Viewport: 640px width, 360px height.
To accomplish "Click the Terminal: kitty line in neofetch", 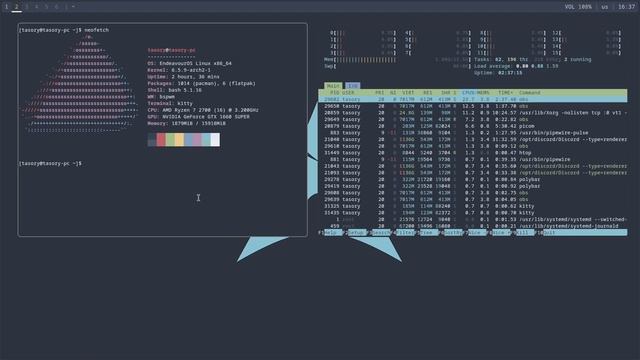I will click(170, 104).
